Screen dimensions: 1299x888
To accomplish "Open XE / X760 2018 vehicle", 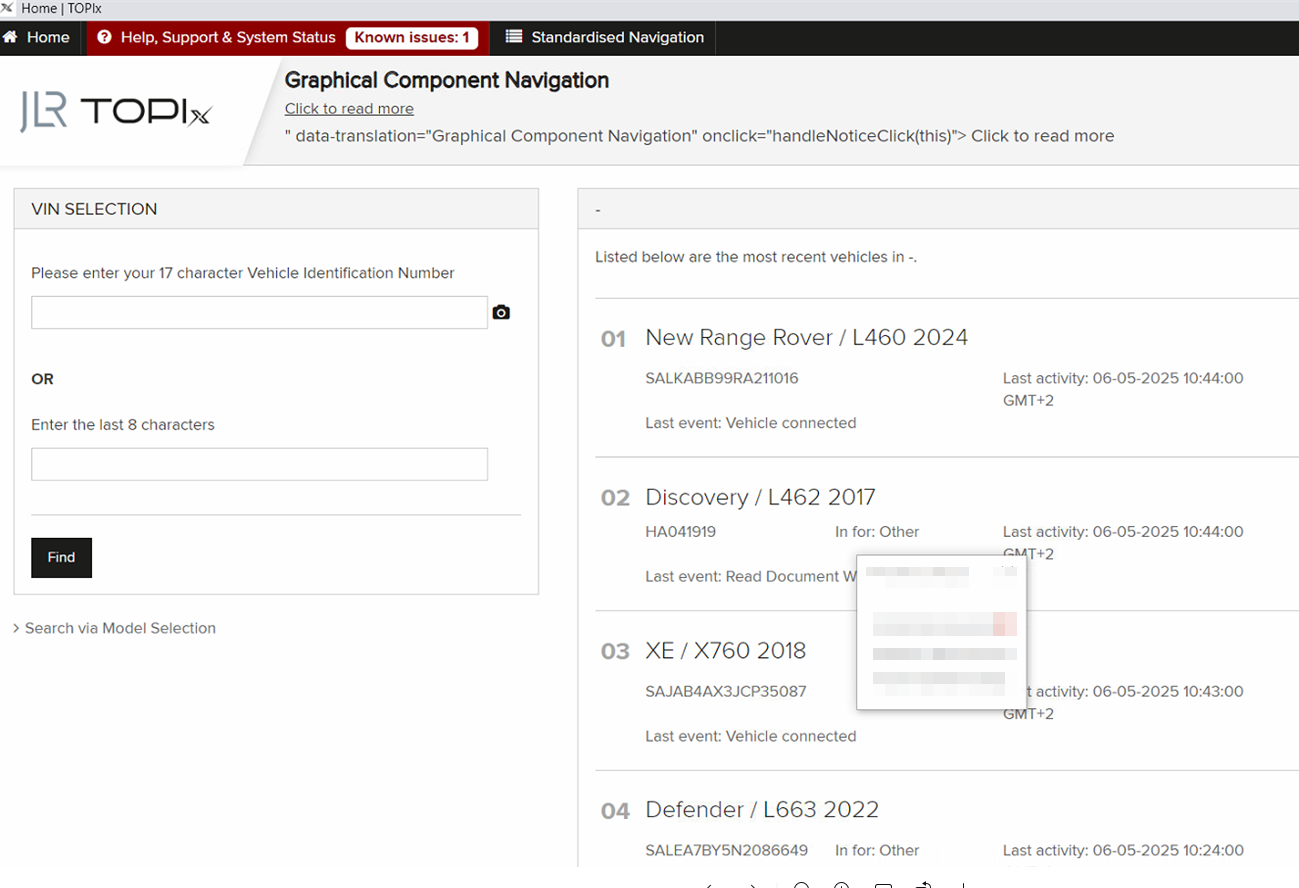I will tap(725, 651).
